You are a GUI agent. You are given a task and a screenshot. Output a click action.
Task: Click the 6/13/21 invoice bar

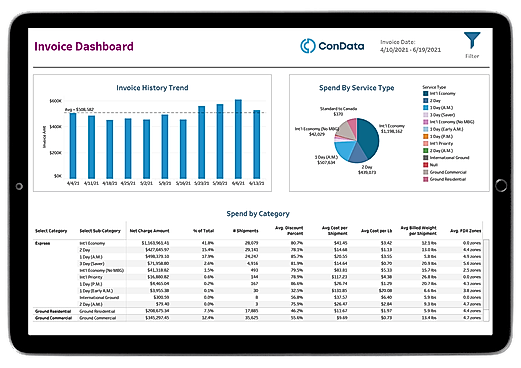point(256,144)
